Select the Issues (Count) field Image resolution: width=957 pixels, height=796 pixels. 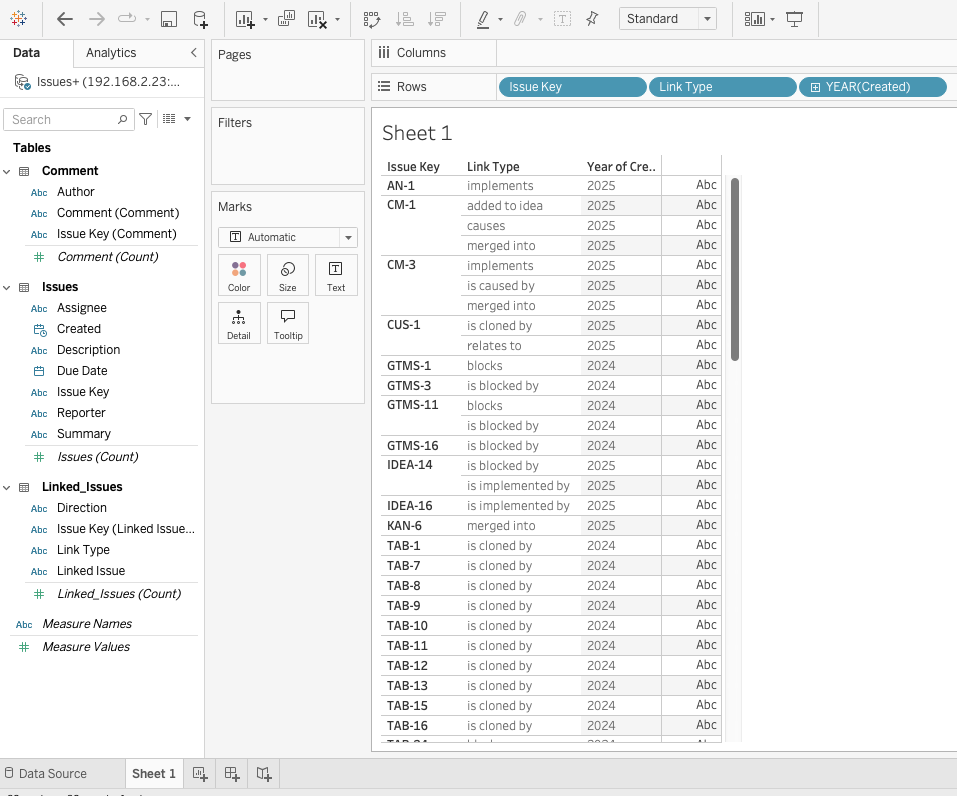[x=98, y=457]
